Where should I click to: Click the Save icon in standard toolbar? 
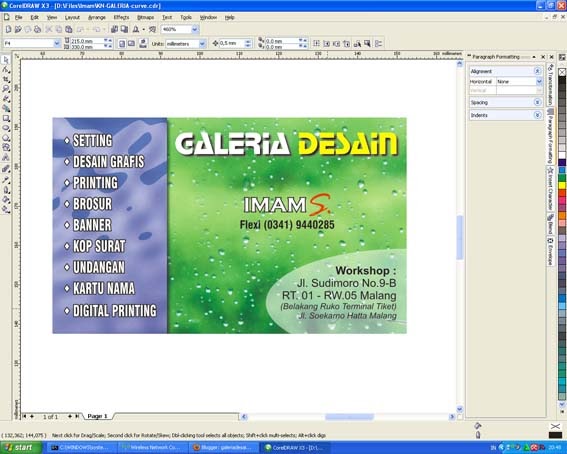pos(28,29)
